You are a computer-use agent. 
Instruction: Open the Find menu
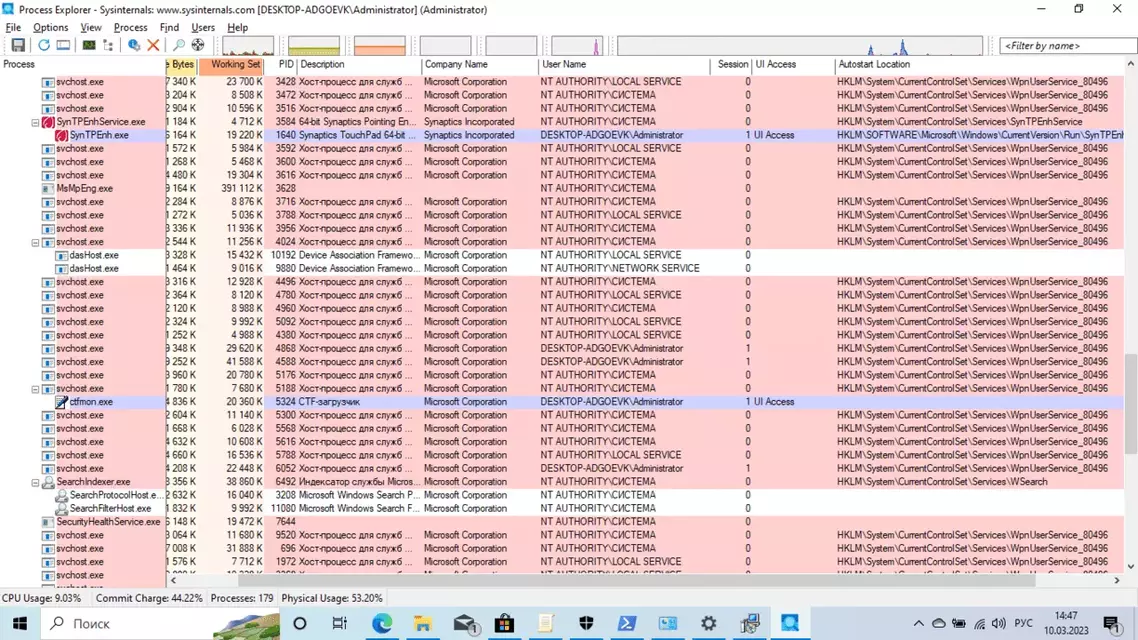[x=169, y=28]
